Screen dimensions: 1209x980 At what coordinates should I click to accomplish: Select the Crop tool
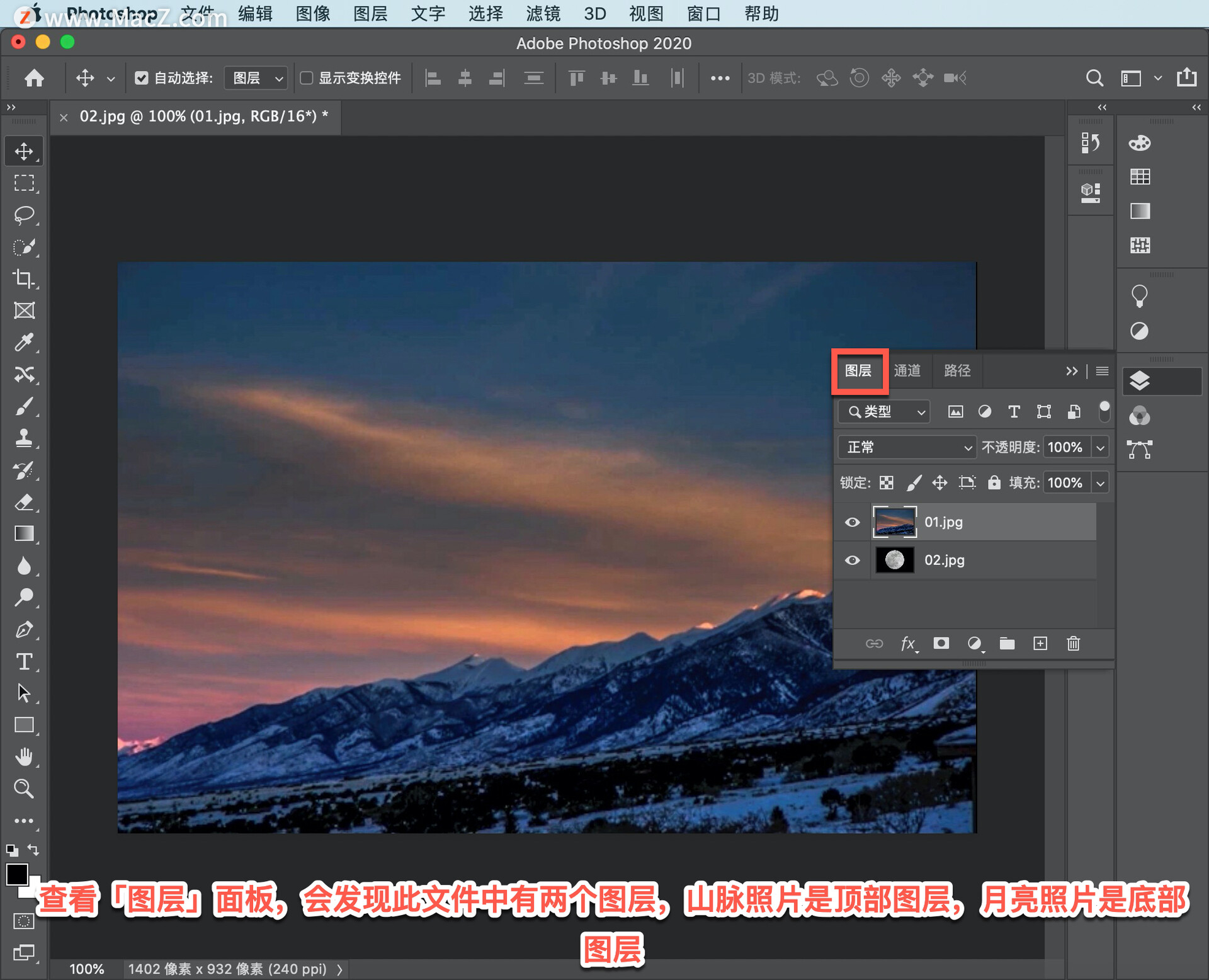(x=24, y=279)
